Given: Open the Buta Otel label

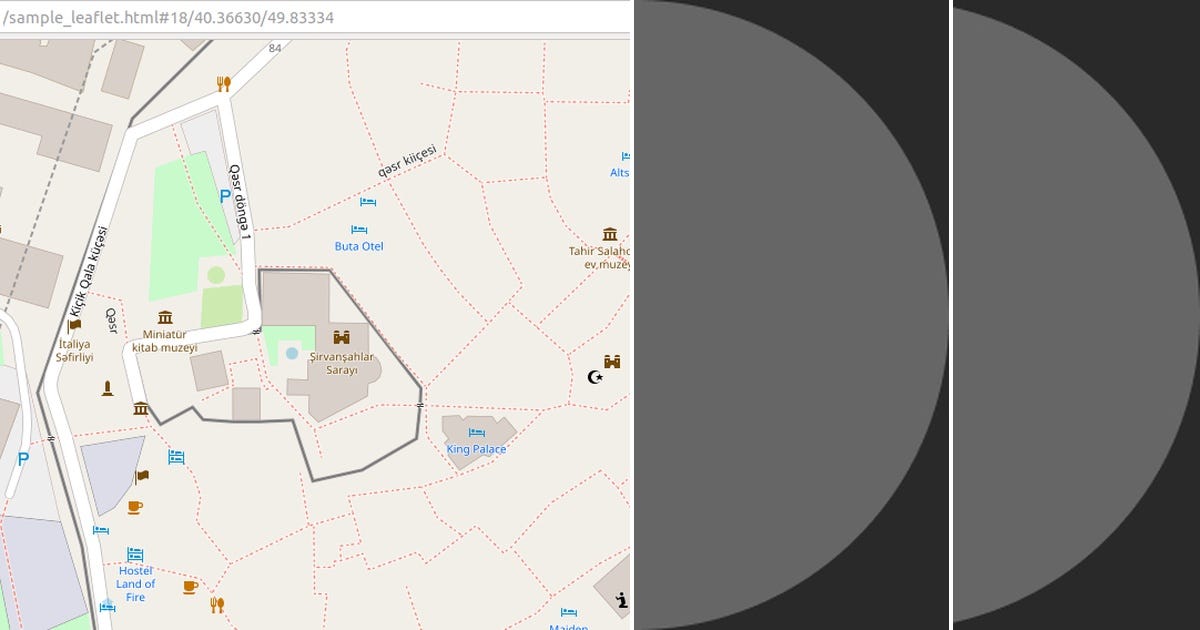Looking at the screenshot, I should (358, 246).
